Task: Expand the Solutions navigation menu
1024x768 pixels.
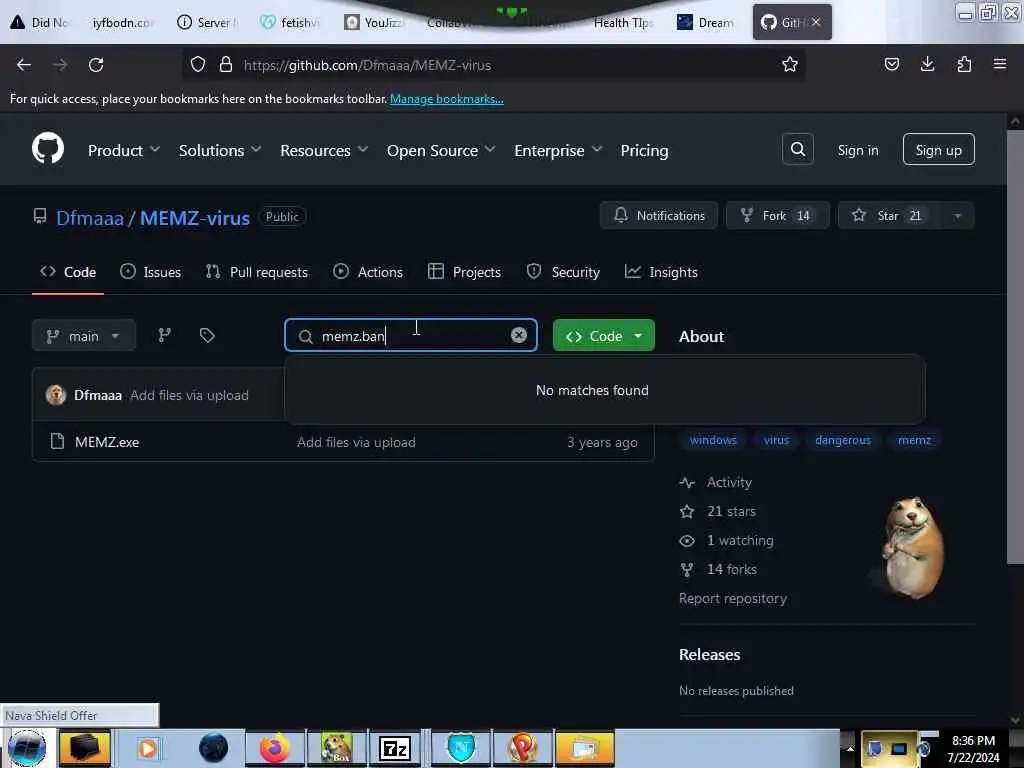Action: 220,150
